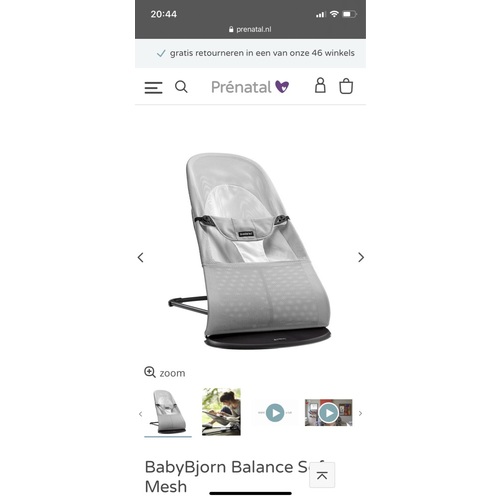Tap the gratis retourneren banner text
This screenshot has width=500, height=500.
(x=262, y=53)
